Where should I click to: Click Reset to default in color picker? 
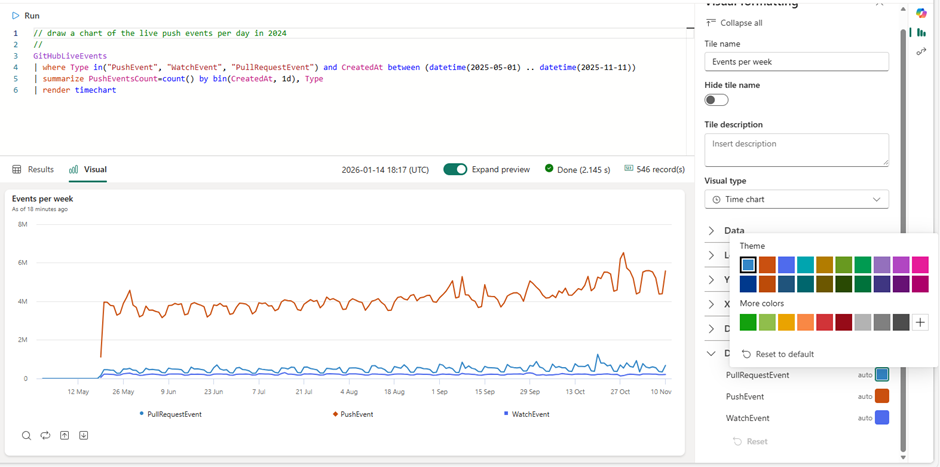click(x=777, y=354)
